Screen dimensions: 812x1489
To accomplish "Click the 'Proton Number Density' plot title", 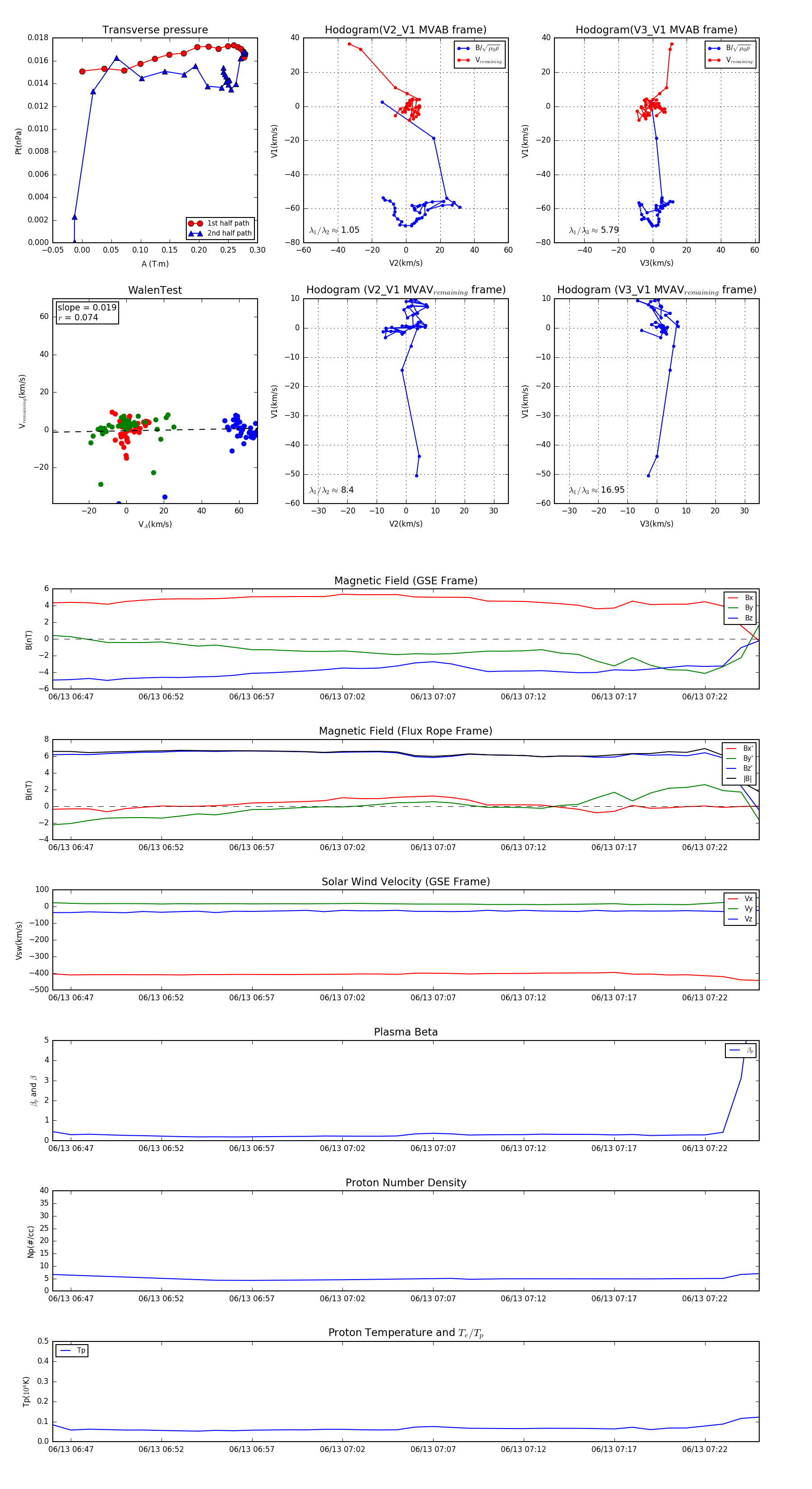I will click(x=406, y=1183).
